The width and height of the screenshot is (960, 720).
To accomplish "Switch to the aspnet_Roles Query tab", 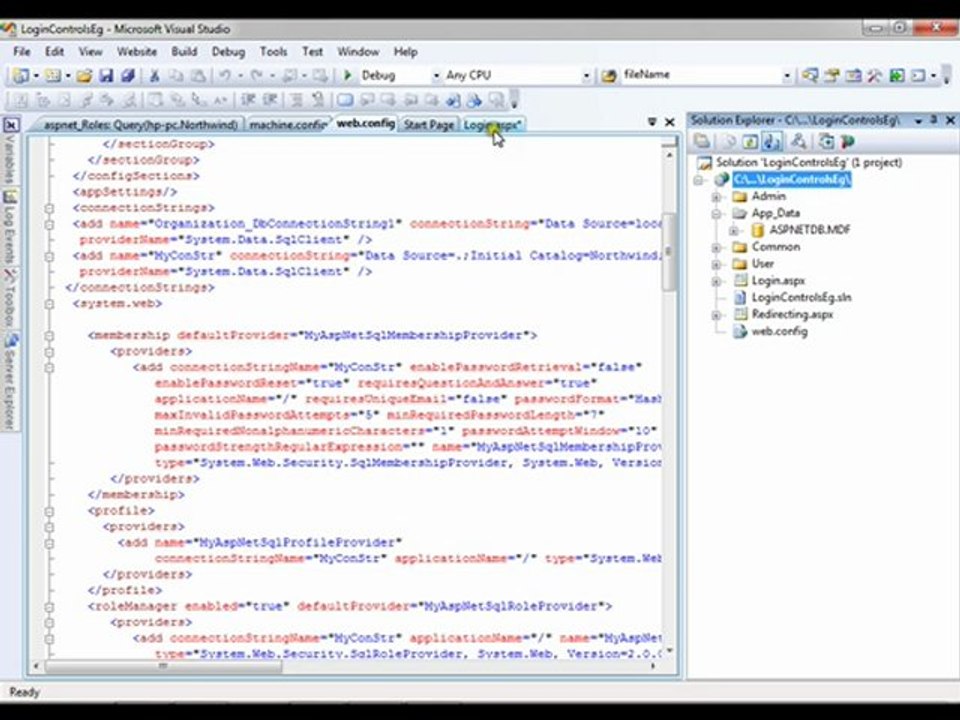I will coord(140,124).
